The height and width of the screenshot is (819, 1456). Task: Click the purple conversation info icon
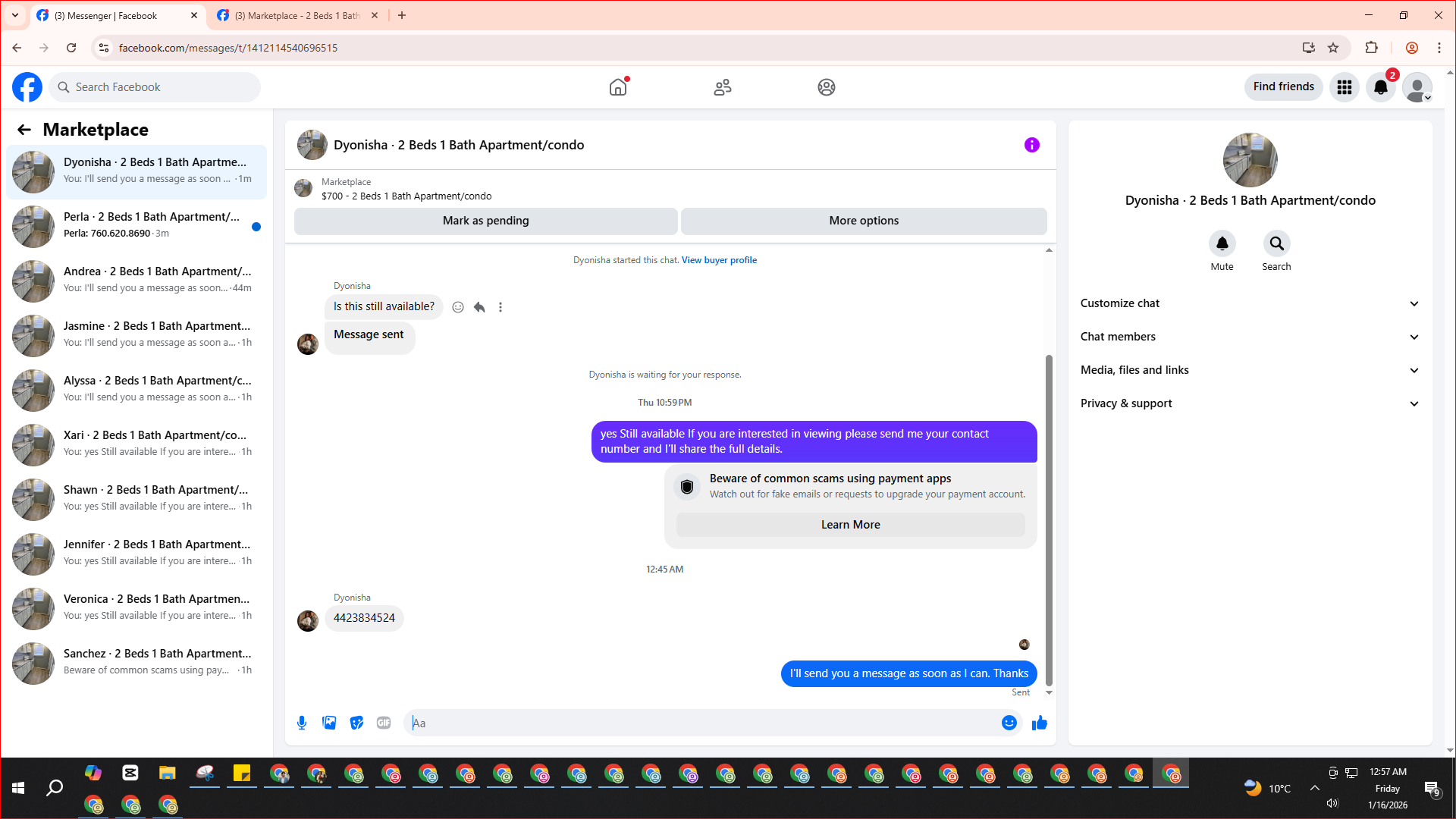click(1031, 145)
